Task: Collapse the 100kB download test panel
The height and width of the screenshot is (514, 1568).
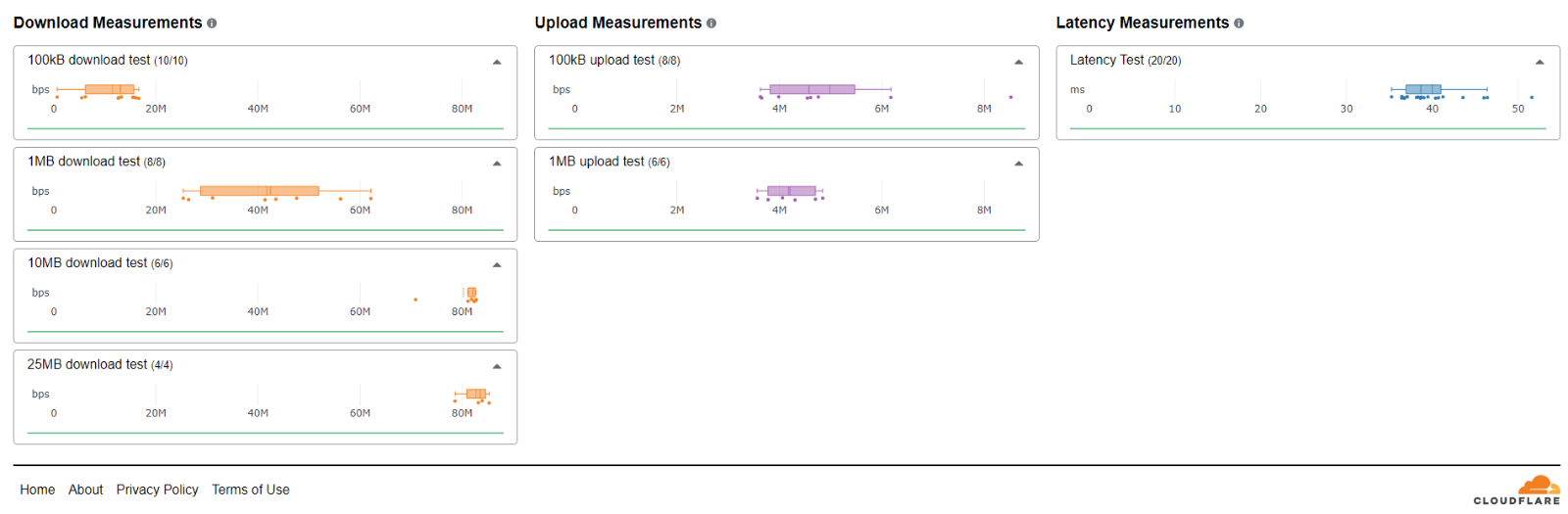Action: [497, 62]
